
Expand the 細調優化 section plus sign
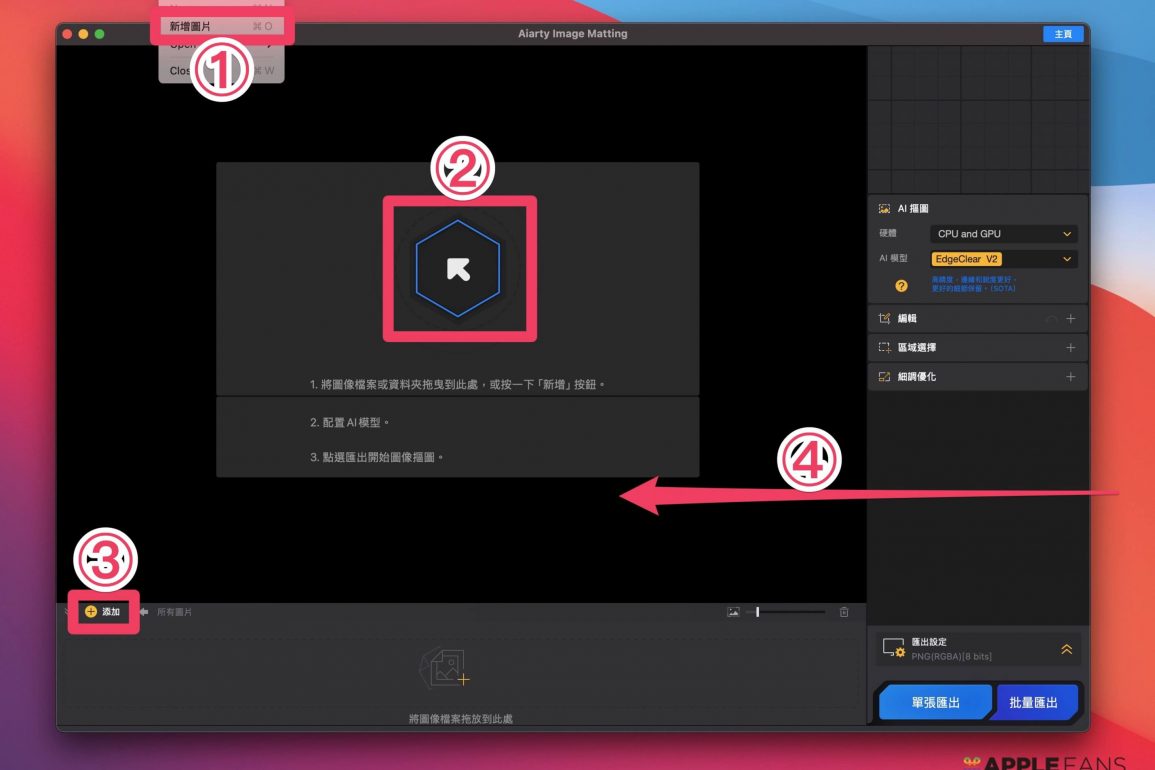(1070, 377)
